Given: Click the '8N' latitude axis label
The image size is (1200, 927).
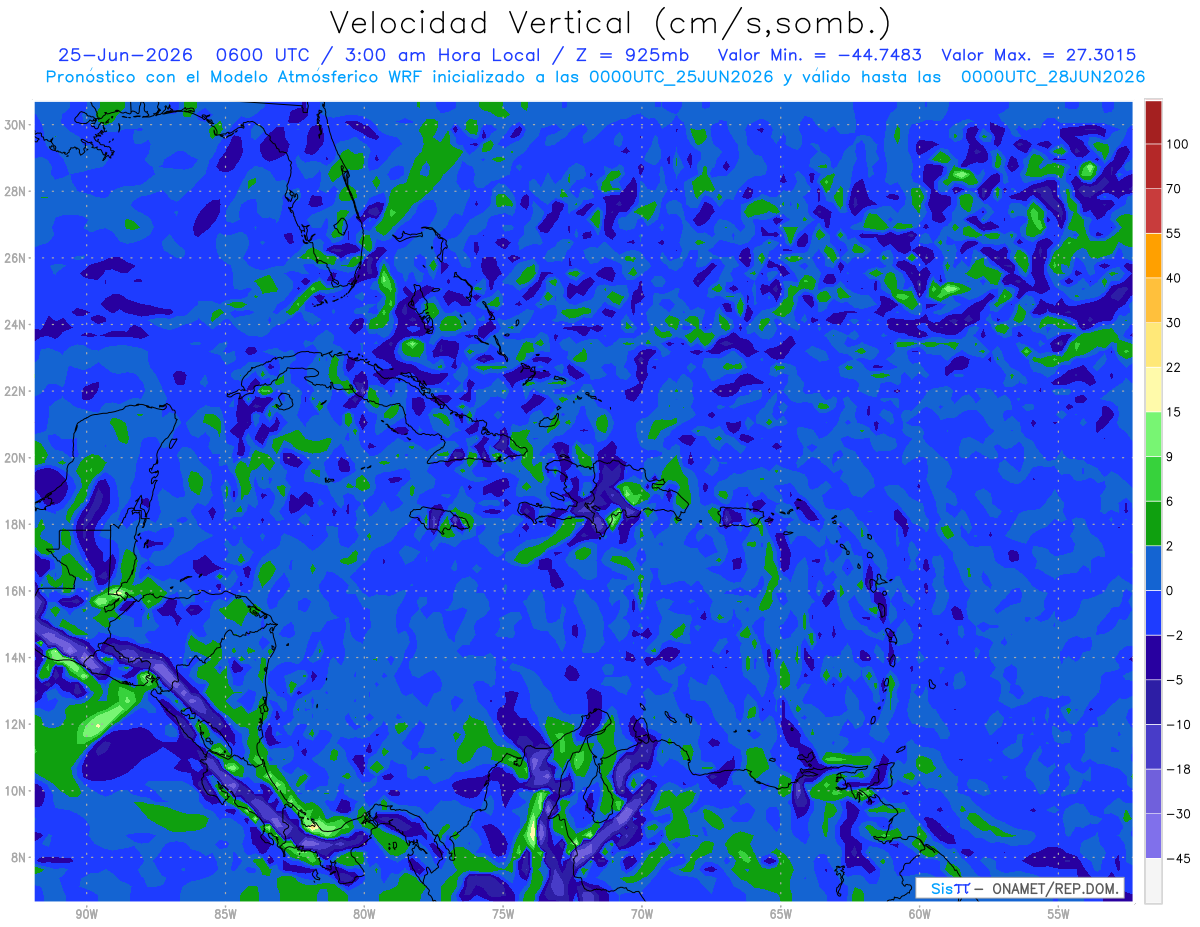Looking at the screenshot, I should click(19, 858).
